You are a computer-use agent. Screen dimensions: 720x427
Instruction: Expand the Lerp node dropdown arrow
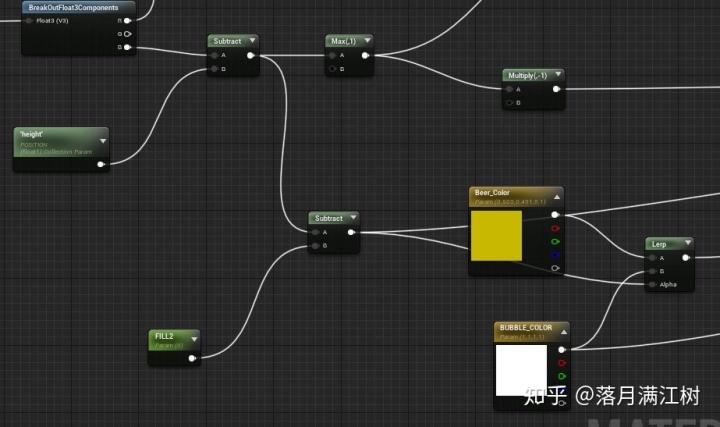pyautogui.click(x=688, y=243)
